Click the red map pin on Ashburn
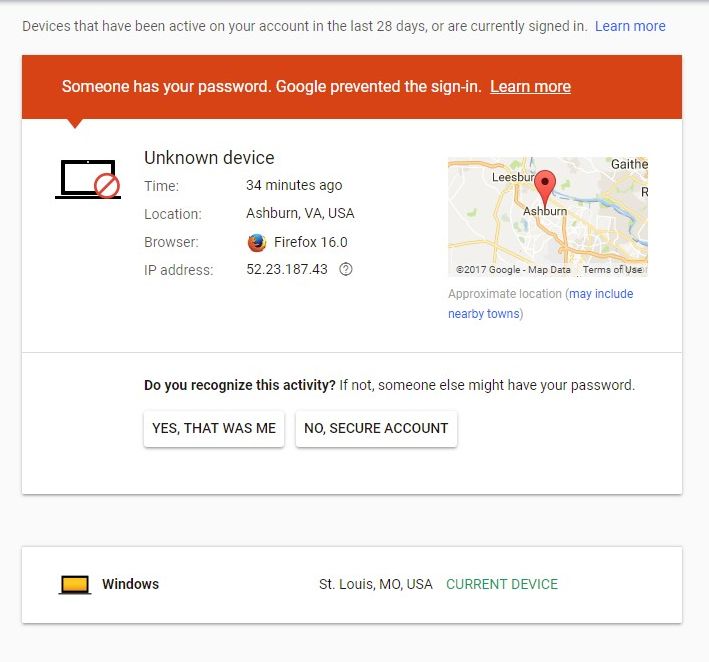This screenshot has width=709, height=662. [x=545, y=189]
